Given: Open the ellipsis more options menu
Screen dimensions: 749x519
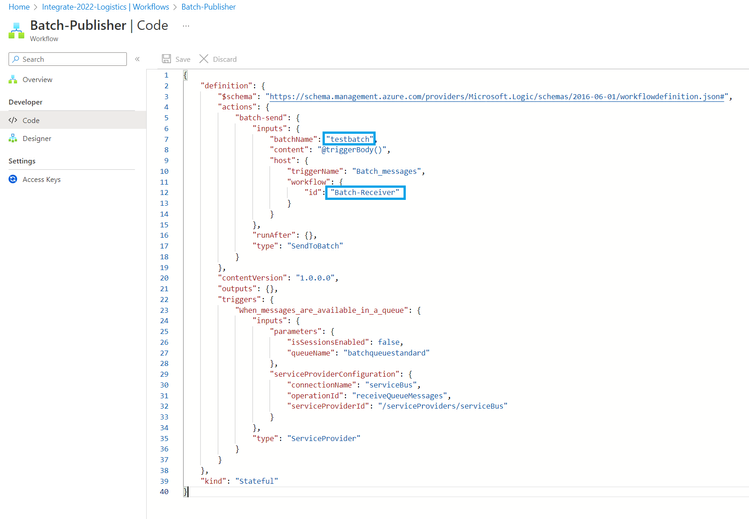Looking at the screenshot, I should coord(185,26).
